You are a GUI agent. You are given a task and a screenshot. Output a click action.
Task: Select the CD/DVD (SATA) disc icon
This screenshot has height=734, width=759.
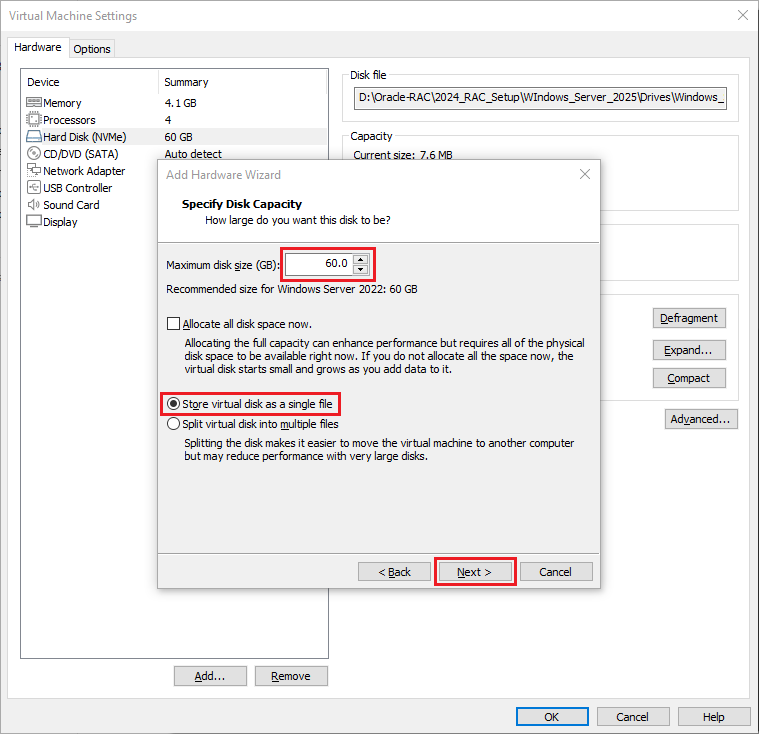point(34,154)
